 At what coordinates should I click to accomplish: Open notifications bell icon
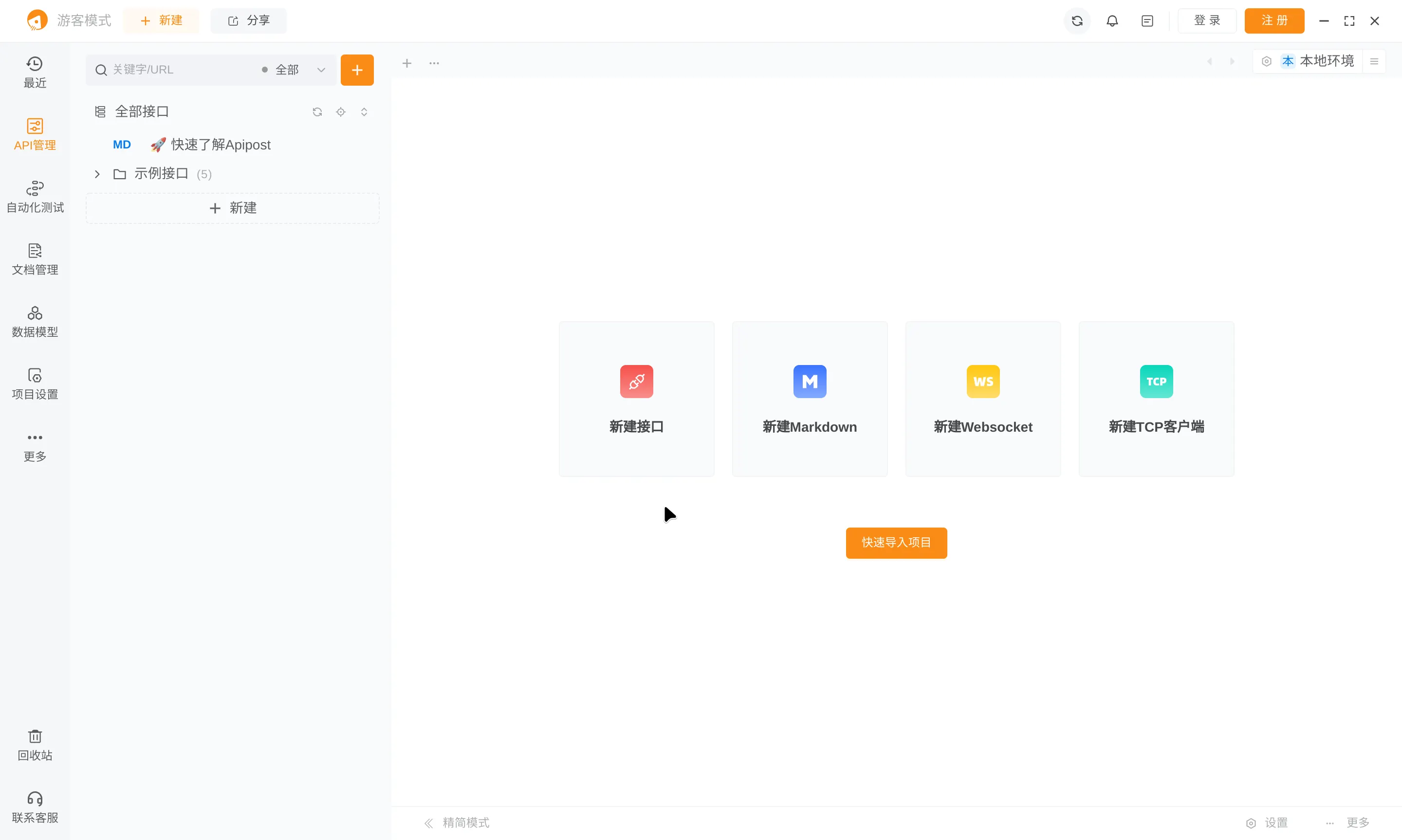click(1112, 21)
